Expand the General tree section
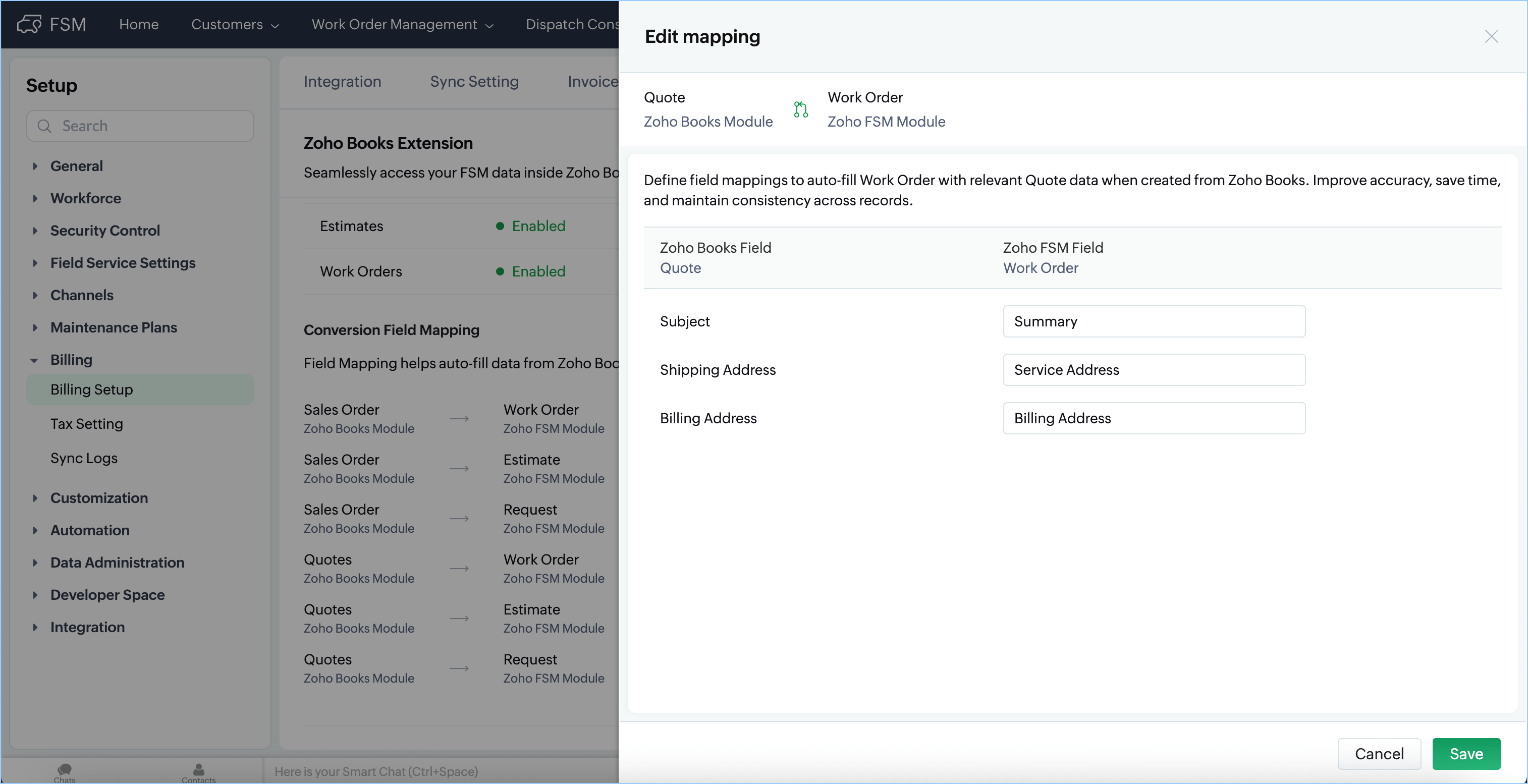 click(35, 166)
